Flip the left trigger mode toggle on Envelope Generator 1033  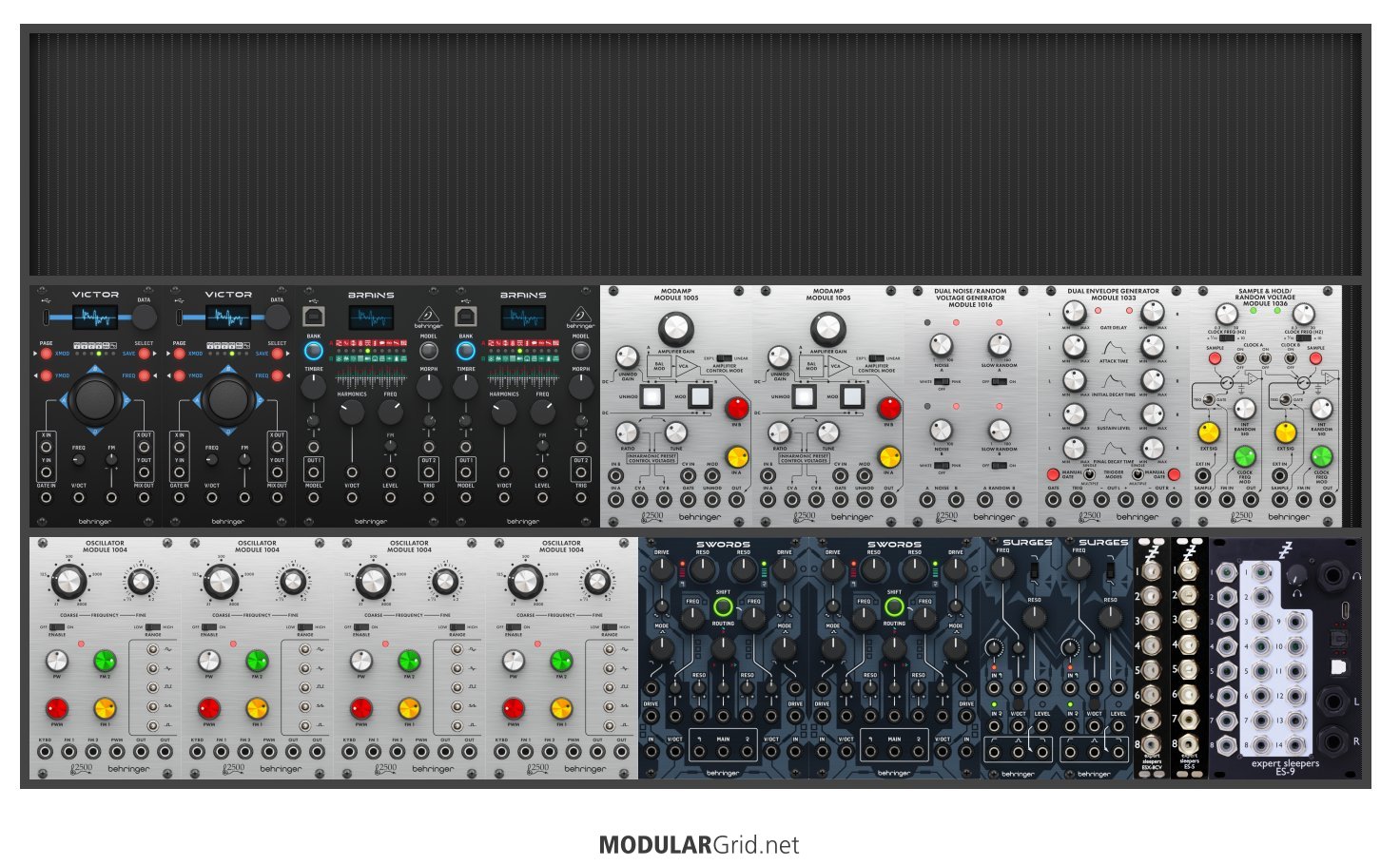click(1091, 473)
